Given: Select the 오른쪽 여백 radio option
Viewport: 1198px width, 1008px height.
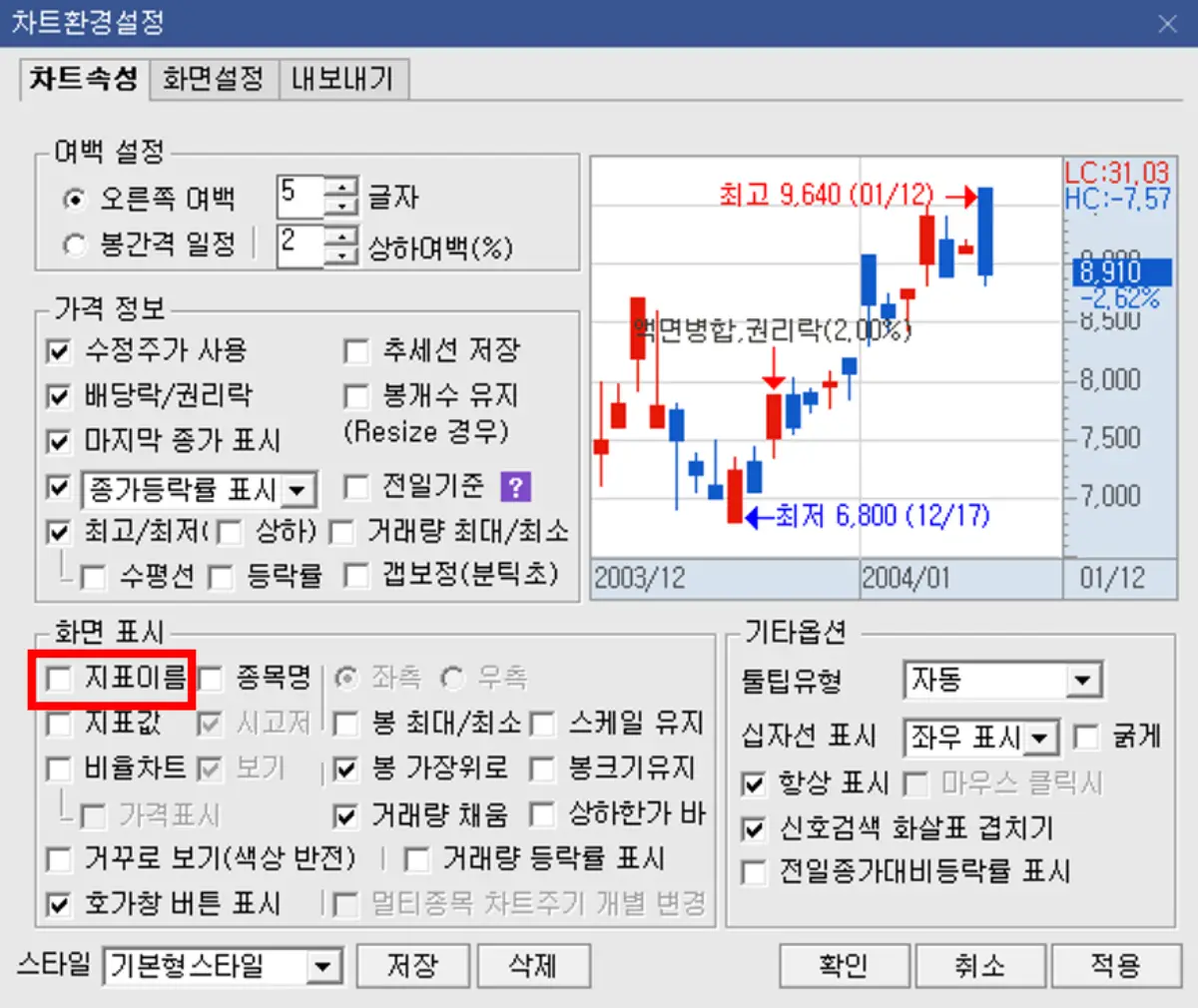Looking at the screenshot, I should (75, 199).
